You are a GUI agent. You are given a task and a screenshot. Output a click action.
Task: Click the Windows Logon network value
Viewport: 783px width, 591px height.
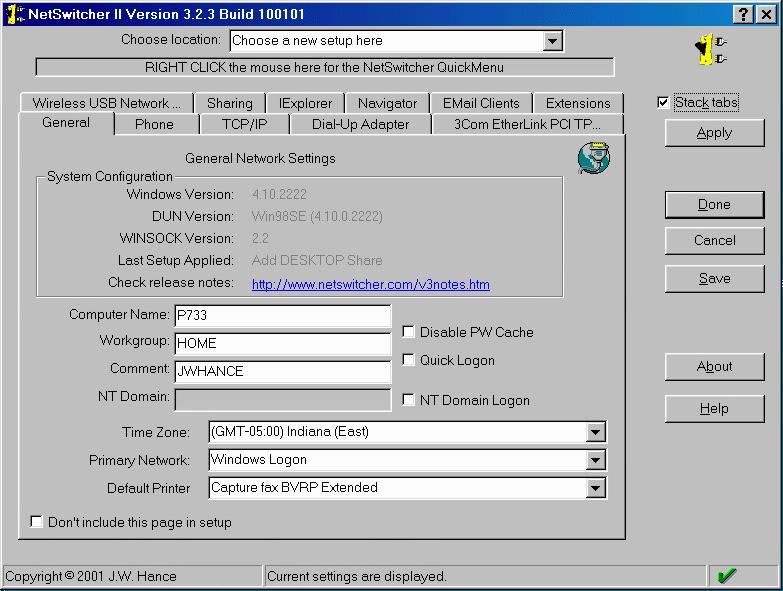pos(259,459)
